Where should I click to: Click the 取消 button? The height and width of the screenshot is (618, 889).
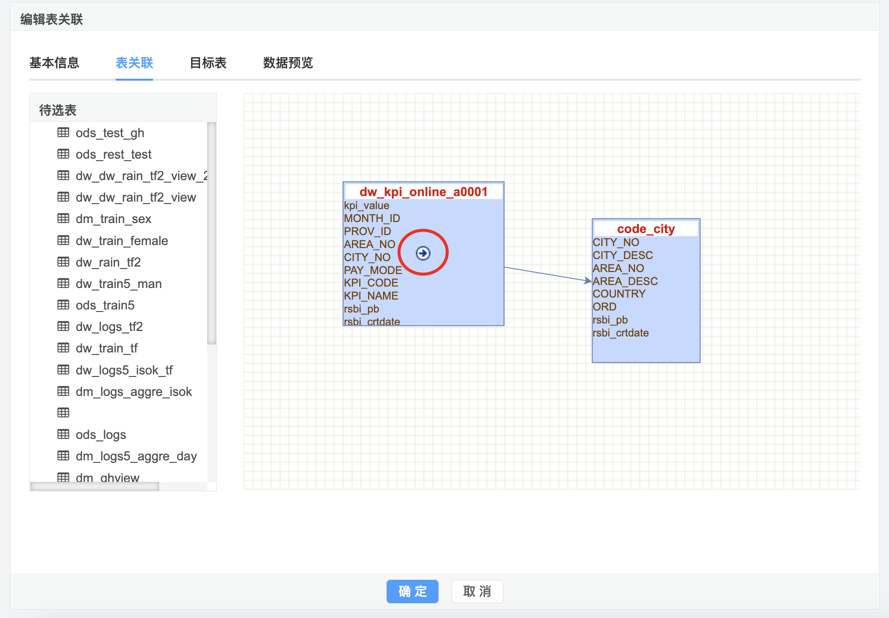pos(477,591)
